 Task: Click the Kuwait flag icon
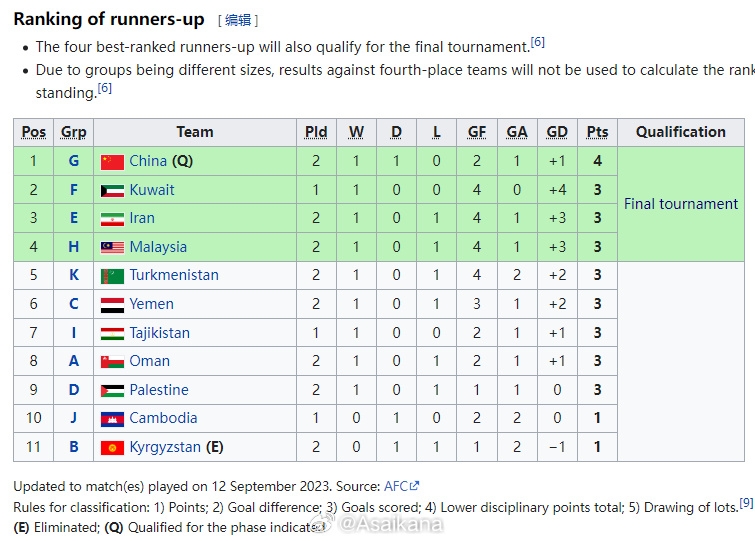coord(112,191)
